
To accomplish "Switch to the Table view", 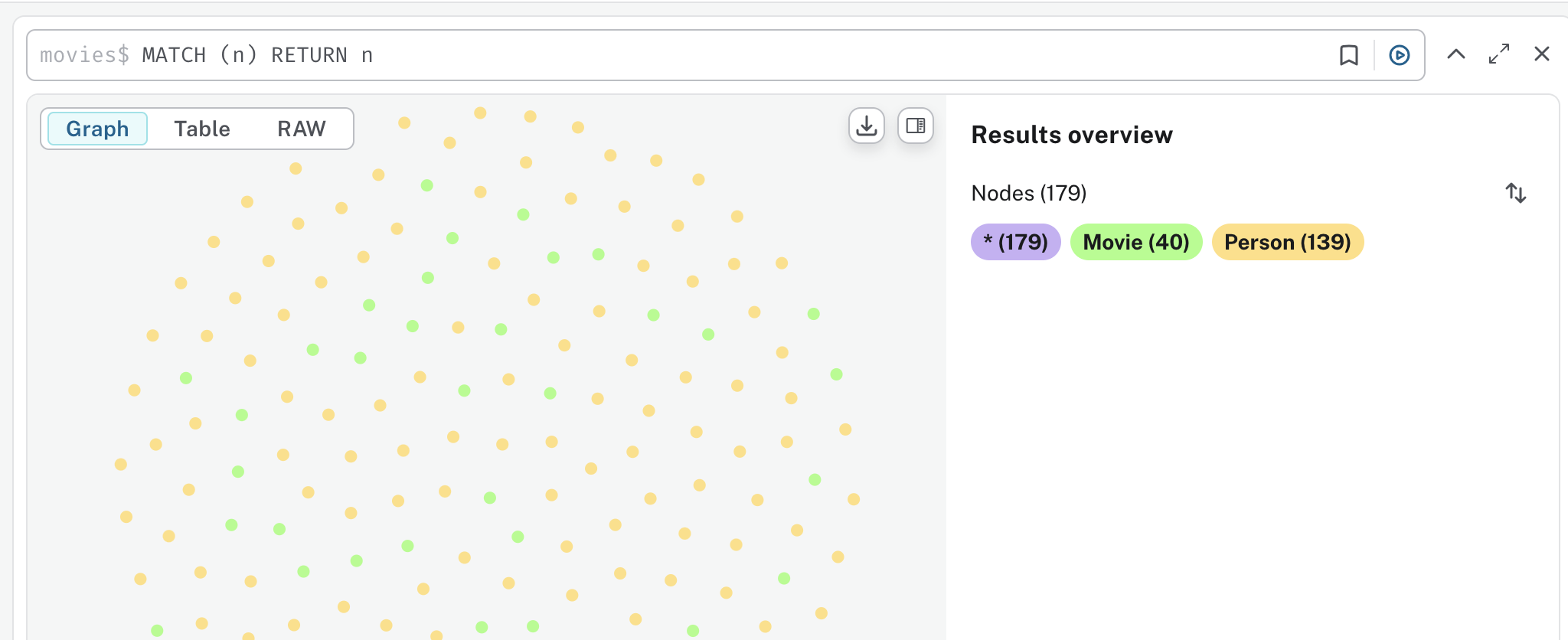I will [x=202, y=129].
